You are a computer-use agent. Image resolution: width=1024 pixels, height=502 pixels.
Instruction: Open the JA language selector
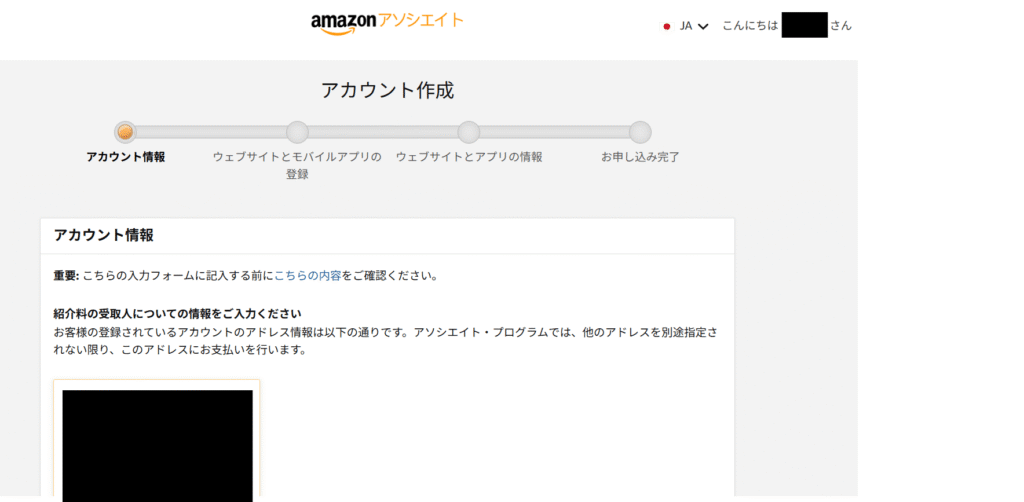point(686,26)
